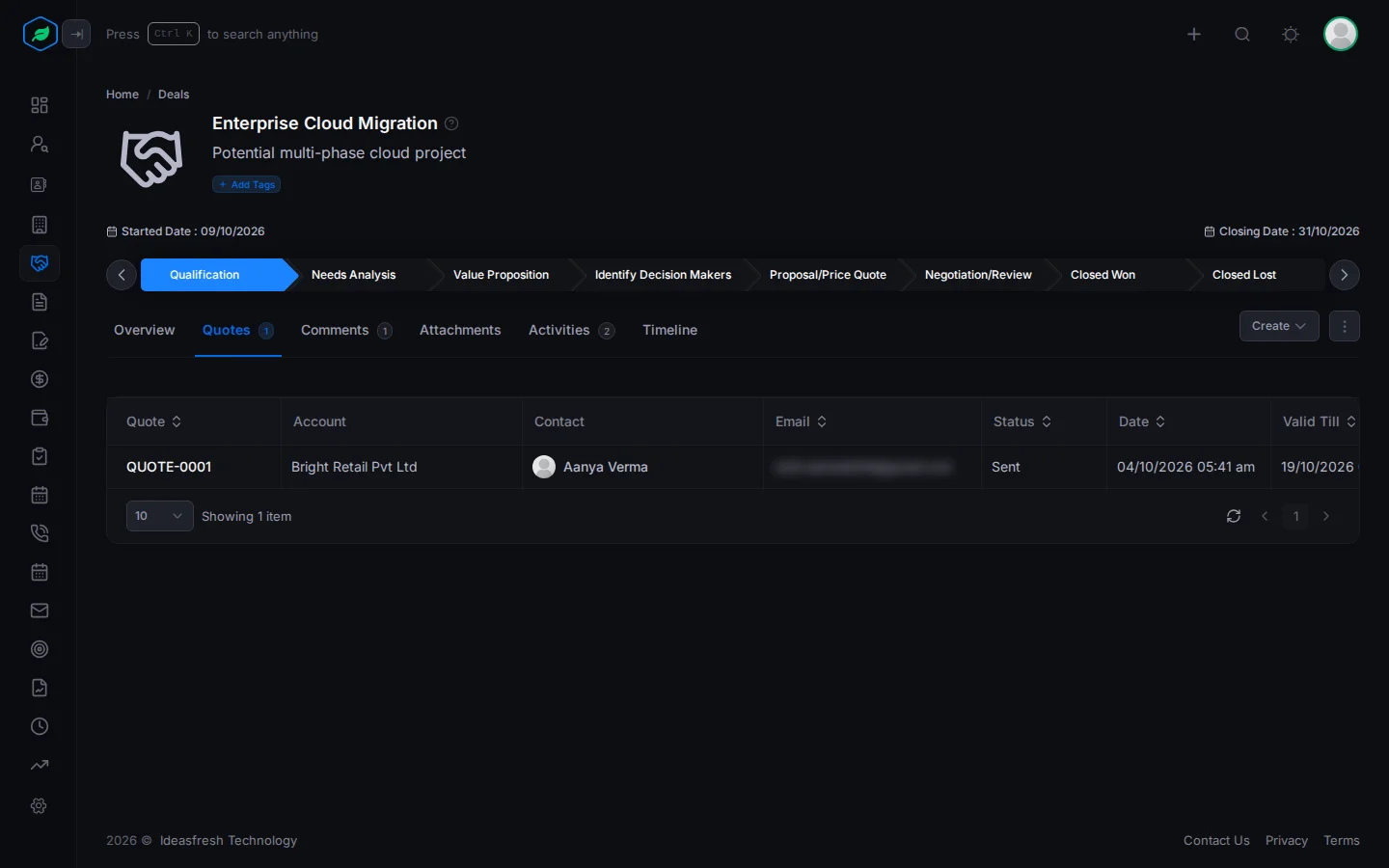
Task: Open the trending arrow analytics sidebar icon
Action: point(40,766)
